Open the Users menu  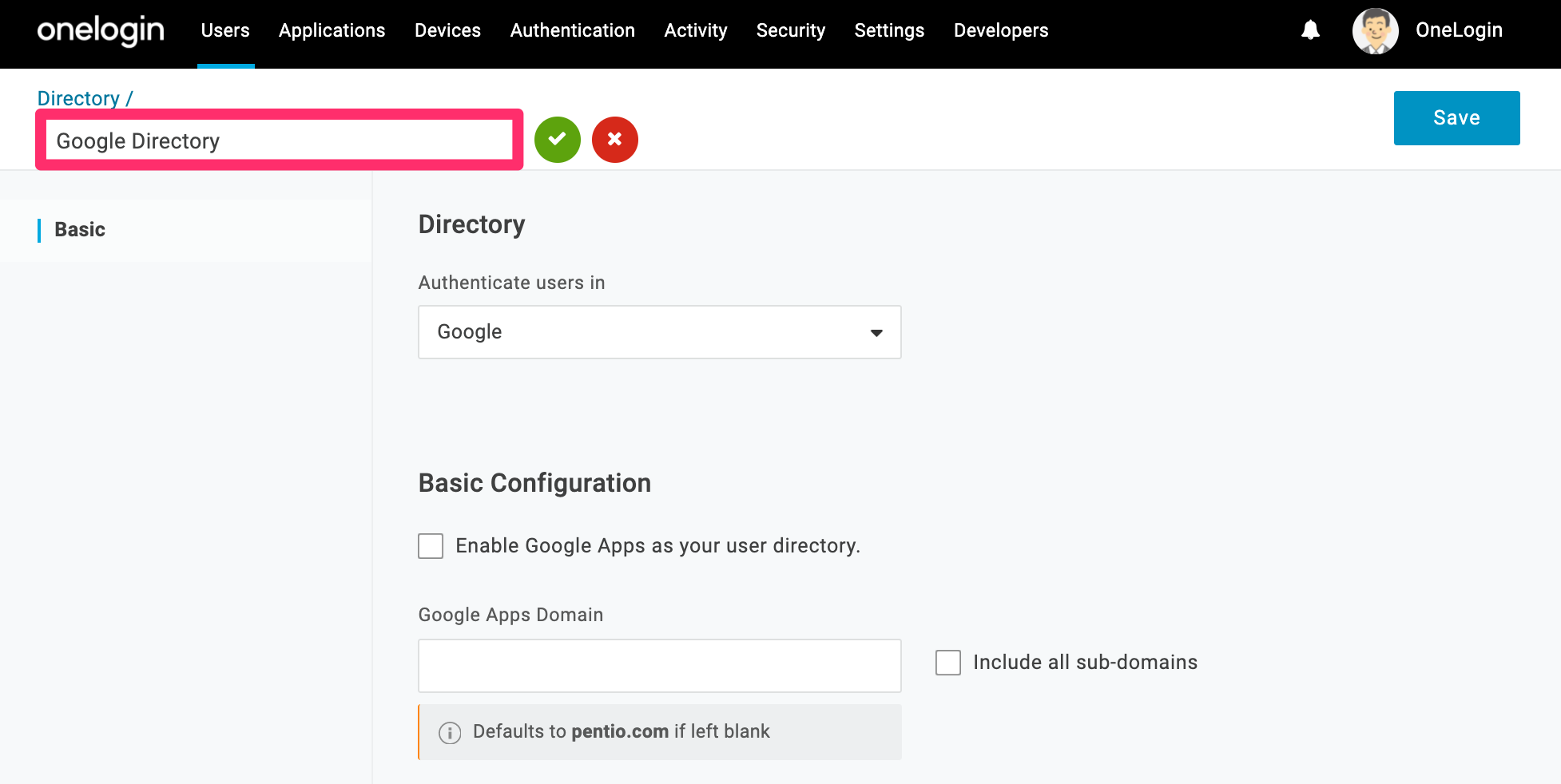(225, 30)
